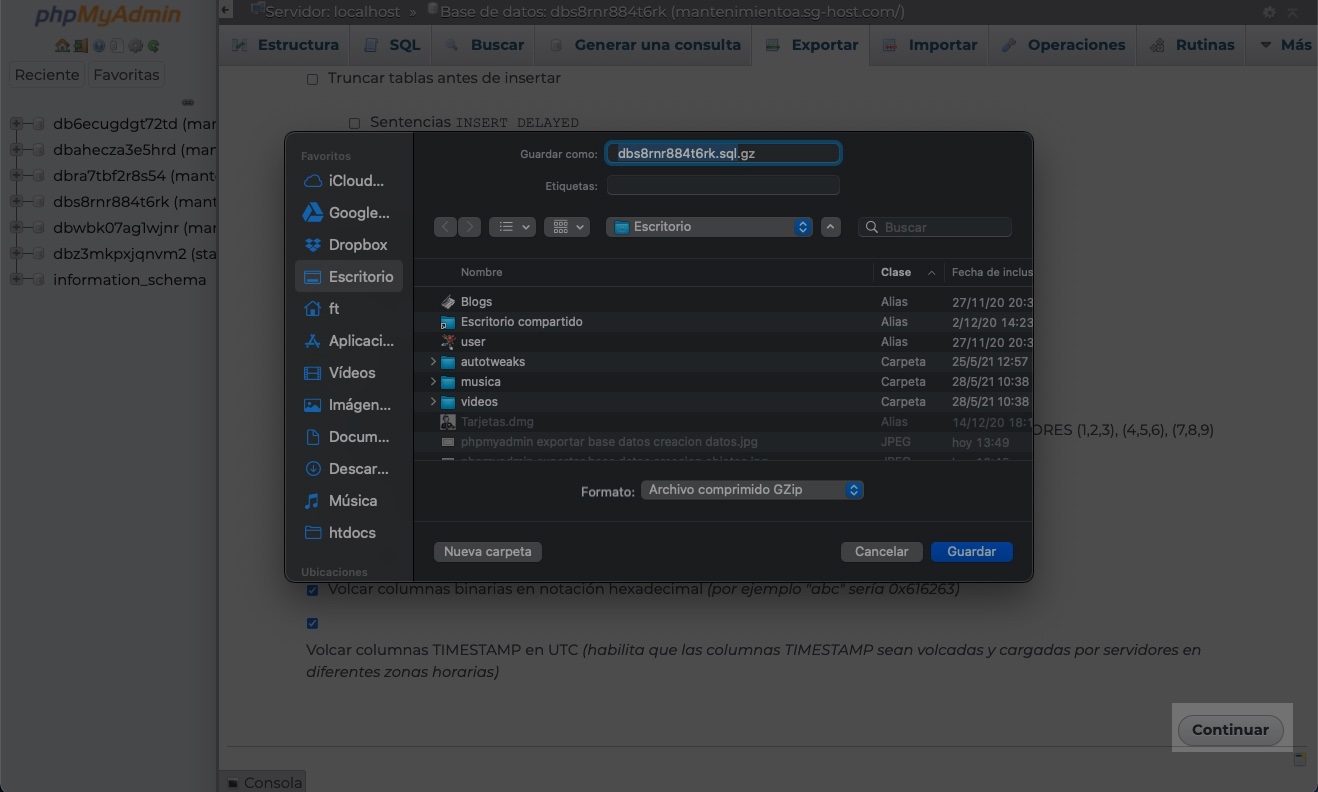Viewport: 1318px width, 792px height.
Task: Switch to the SQL tab
Action: (392, 45)
